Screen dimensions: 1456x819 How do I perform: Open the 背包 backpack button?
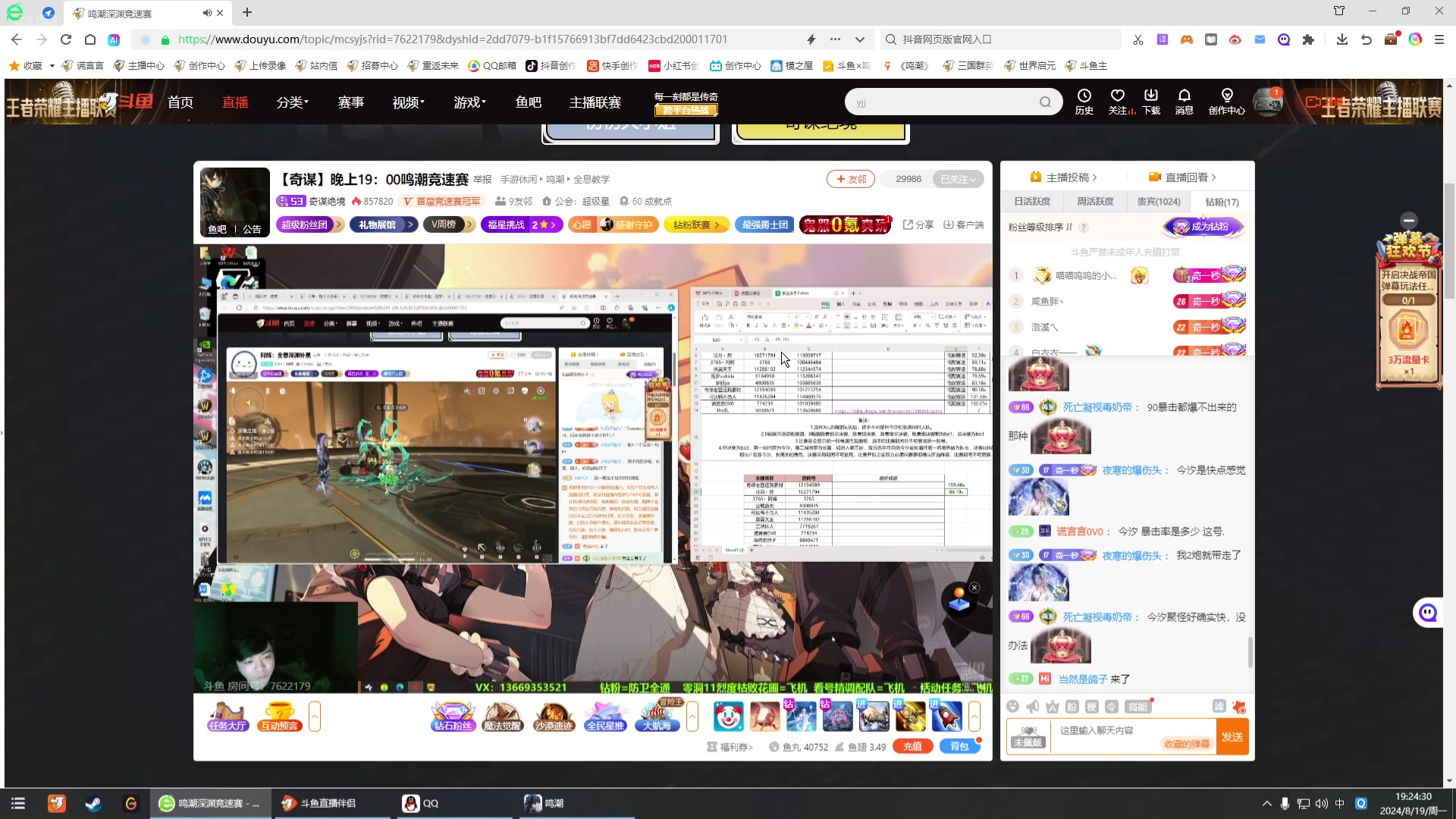point(959,746)
